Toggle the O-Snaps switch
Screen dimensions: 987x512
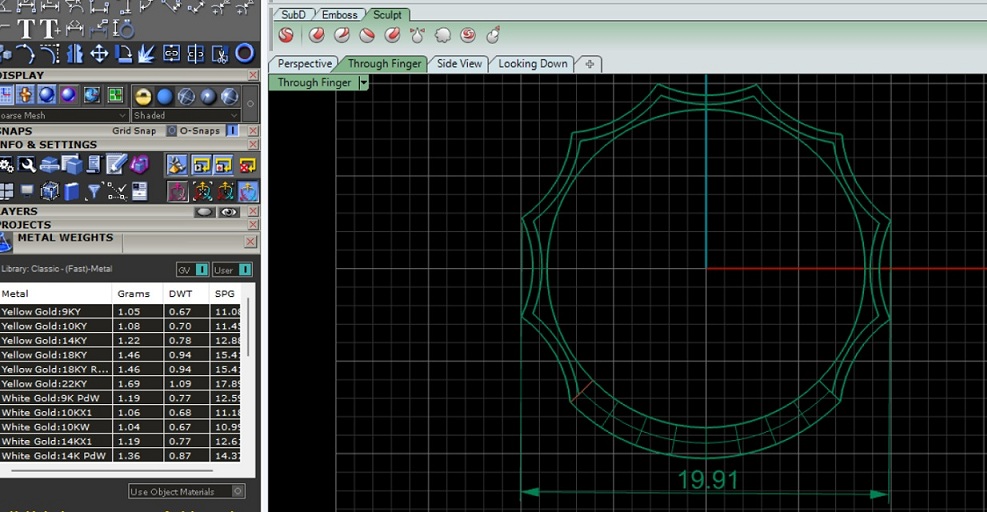(232, 131)
